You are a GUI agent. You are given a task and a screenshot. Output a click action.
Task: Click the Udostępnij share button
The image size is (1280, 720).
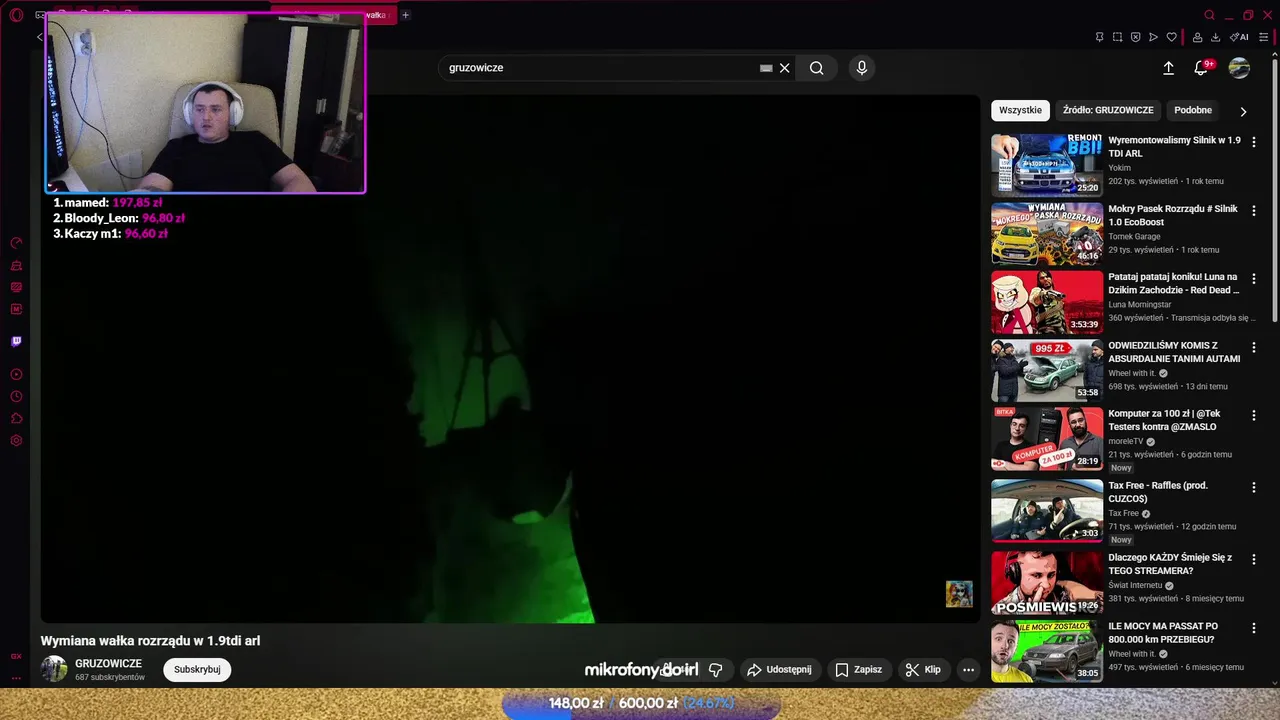779,670
